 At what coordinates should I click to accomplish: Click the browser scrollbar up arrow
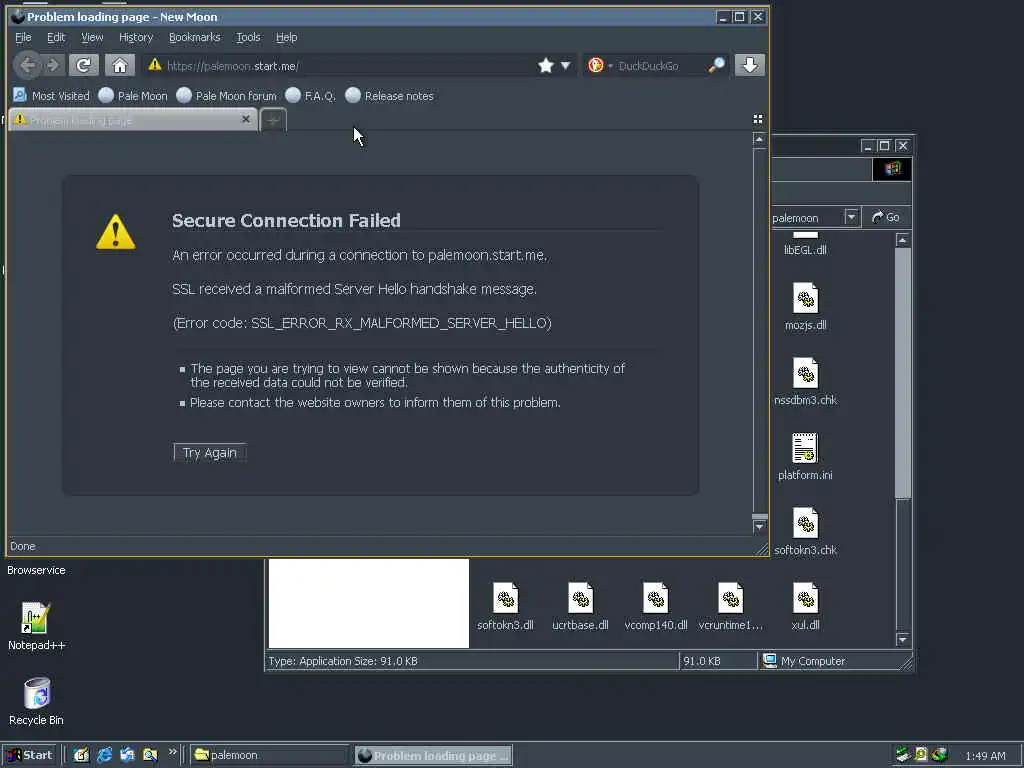(x=759, y=139)
